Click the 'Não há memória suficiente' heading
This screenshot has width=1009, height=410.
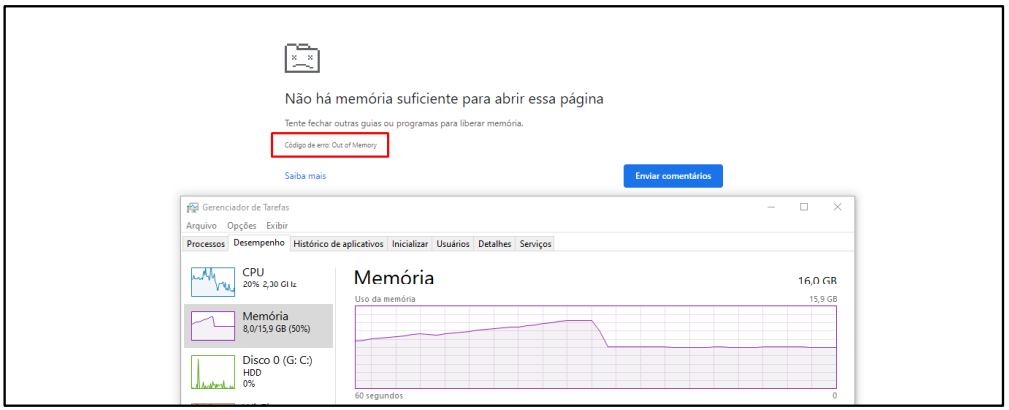[444, 99]
